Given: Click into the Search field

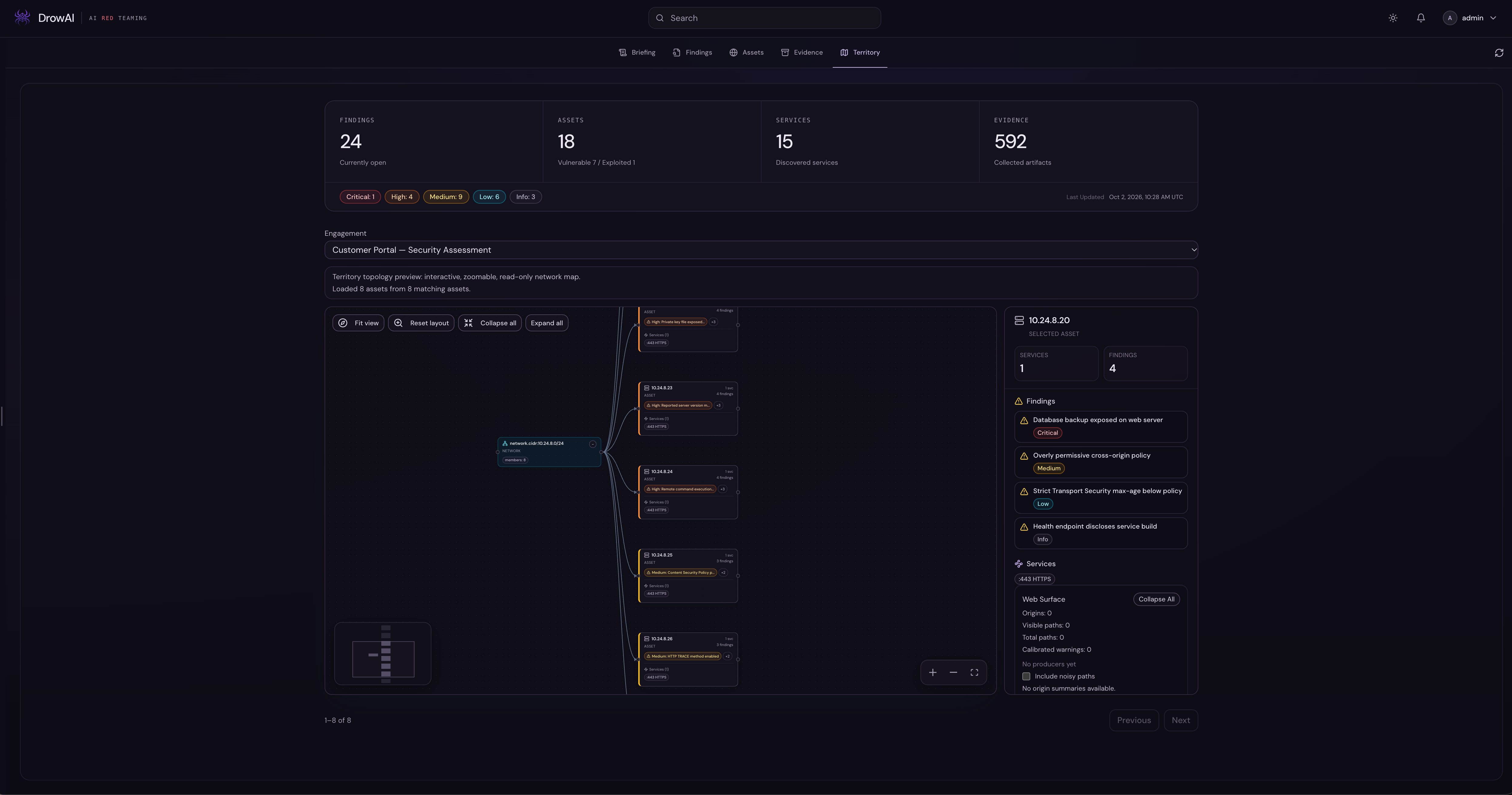Looking at the screenshot, I should click(764, 18).
